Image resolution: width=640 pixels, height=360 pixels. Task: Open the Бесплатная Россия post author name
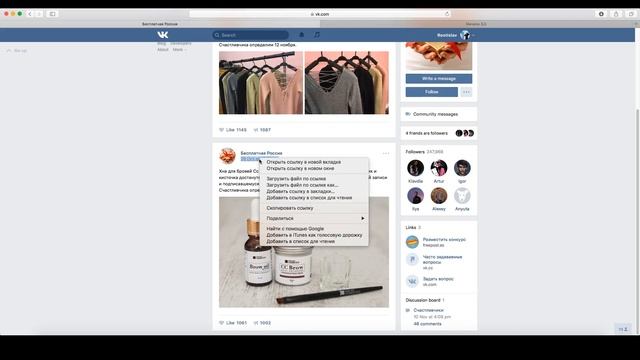pyautogui.click(x=261, y=153)
